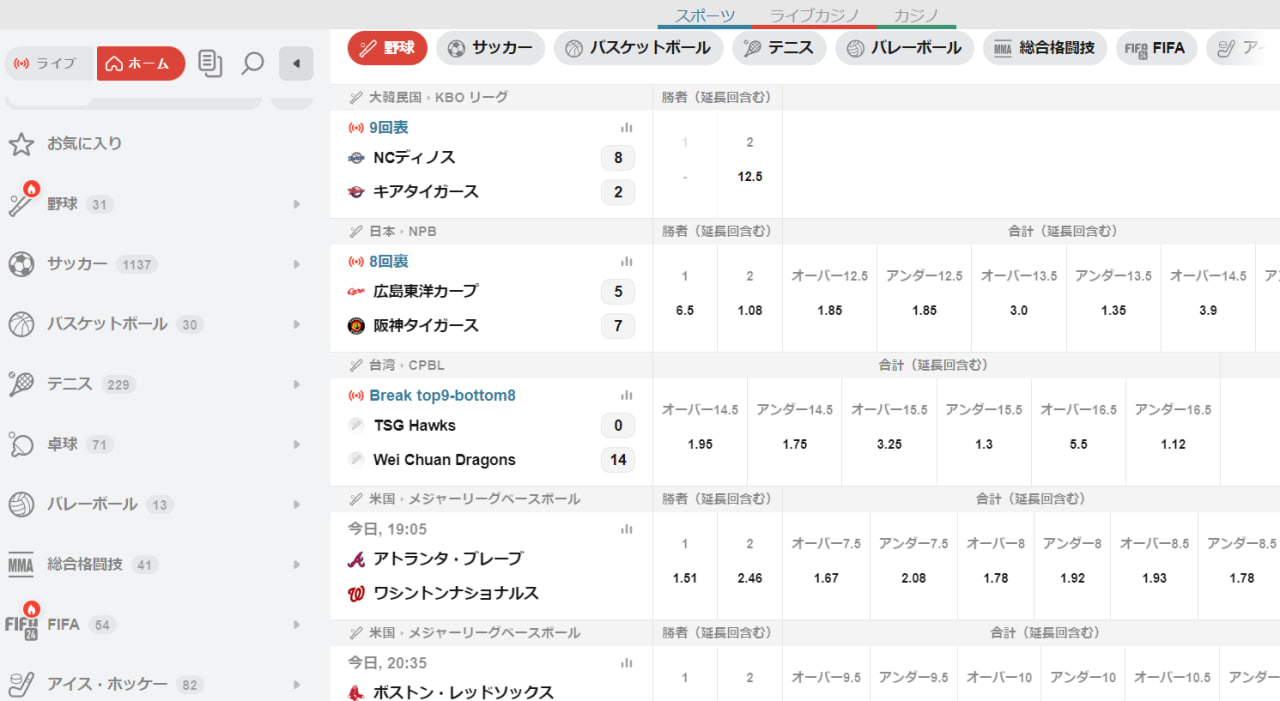The height and width of the screenshot is (701, 1280).
Task: Select the FIFA sport filter chip
Action: (1156, 47)
